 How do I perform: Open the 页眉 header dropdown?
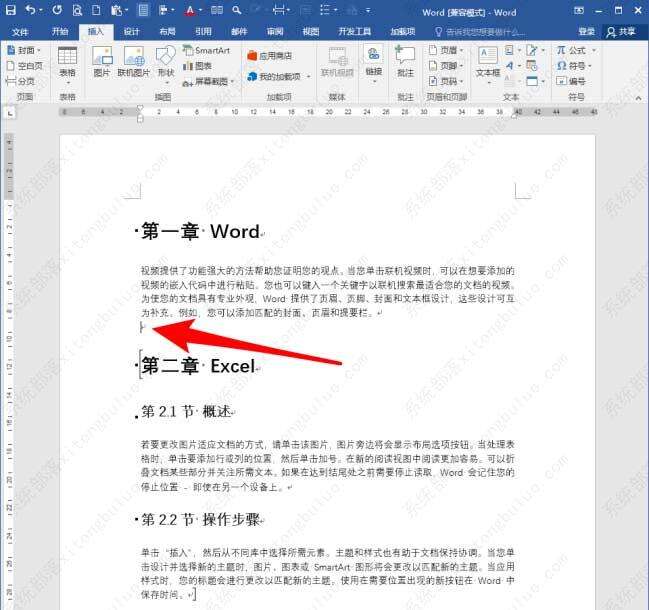462,50
